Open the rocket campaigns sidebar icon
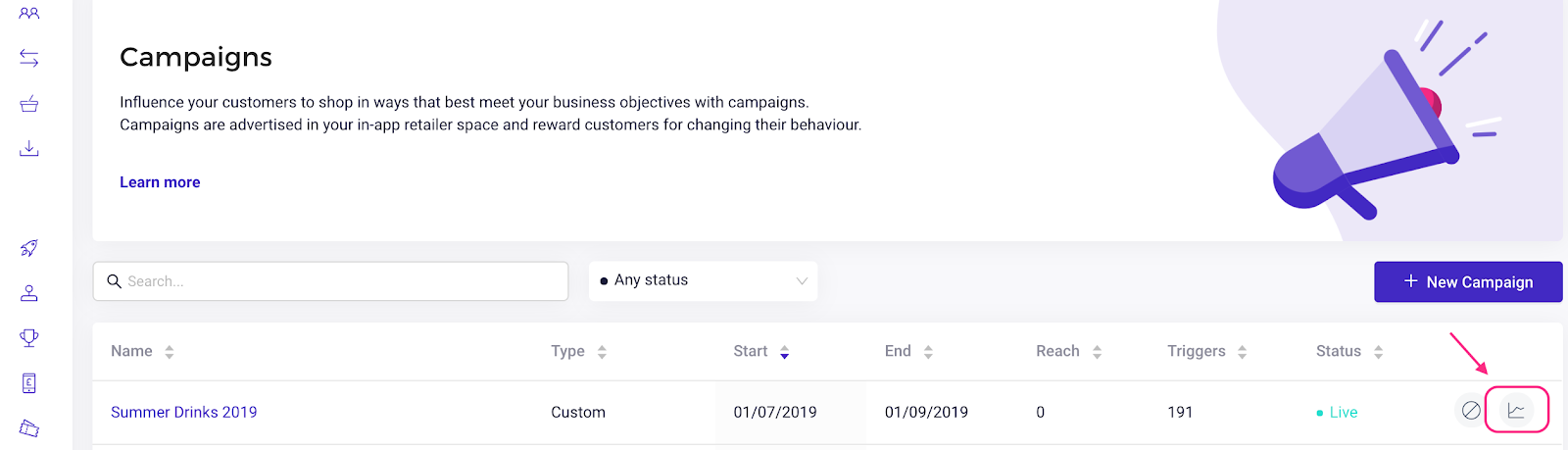 tap(29, 248)
